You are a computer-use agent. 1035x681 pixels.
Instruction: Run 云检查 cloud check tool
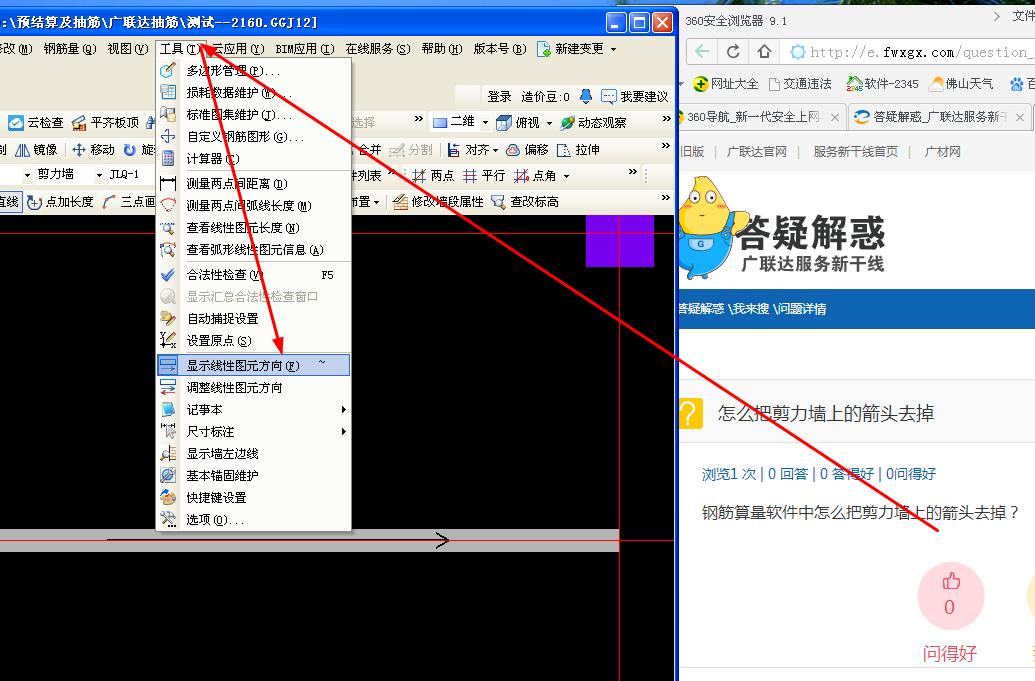pyautogui.click(x=36, y=123)
